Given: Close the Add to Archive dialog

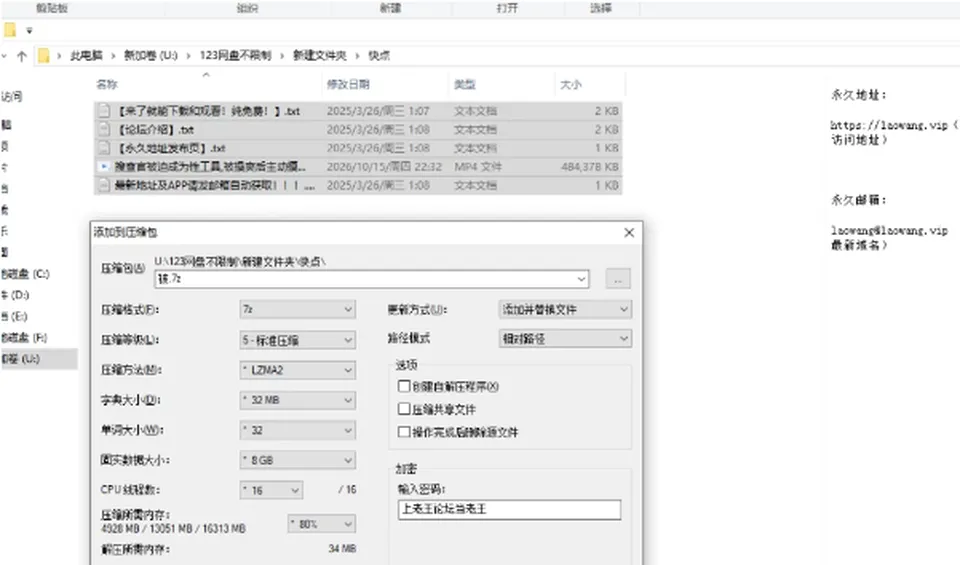Looking at the screenshot, I should click(x=629, y=233).
